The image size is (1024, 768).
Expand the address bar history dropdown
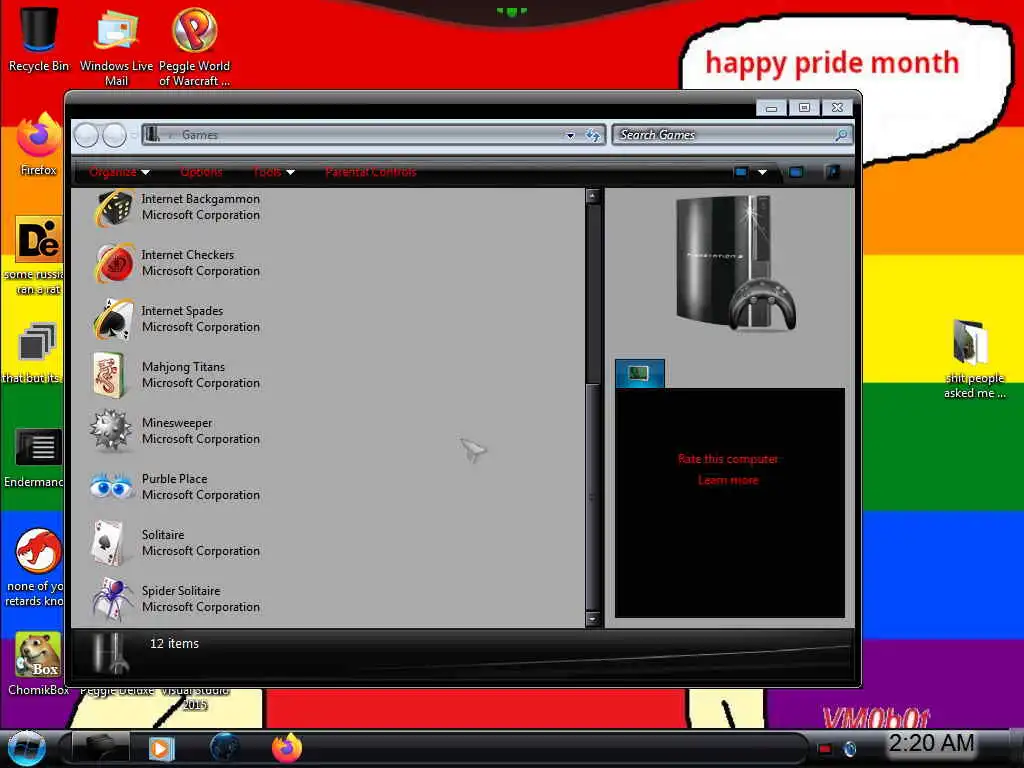(570, 135)
